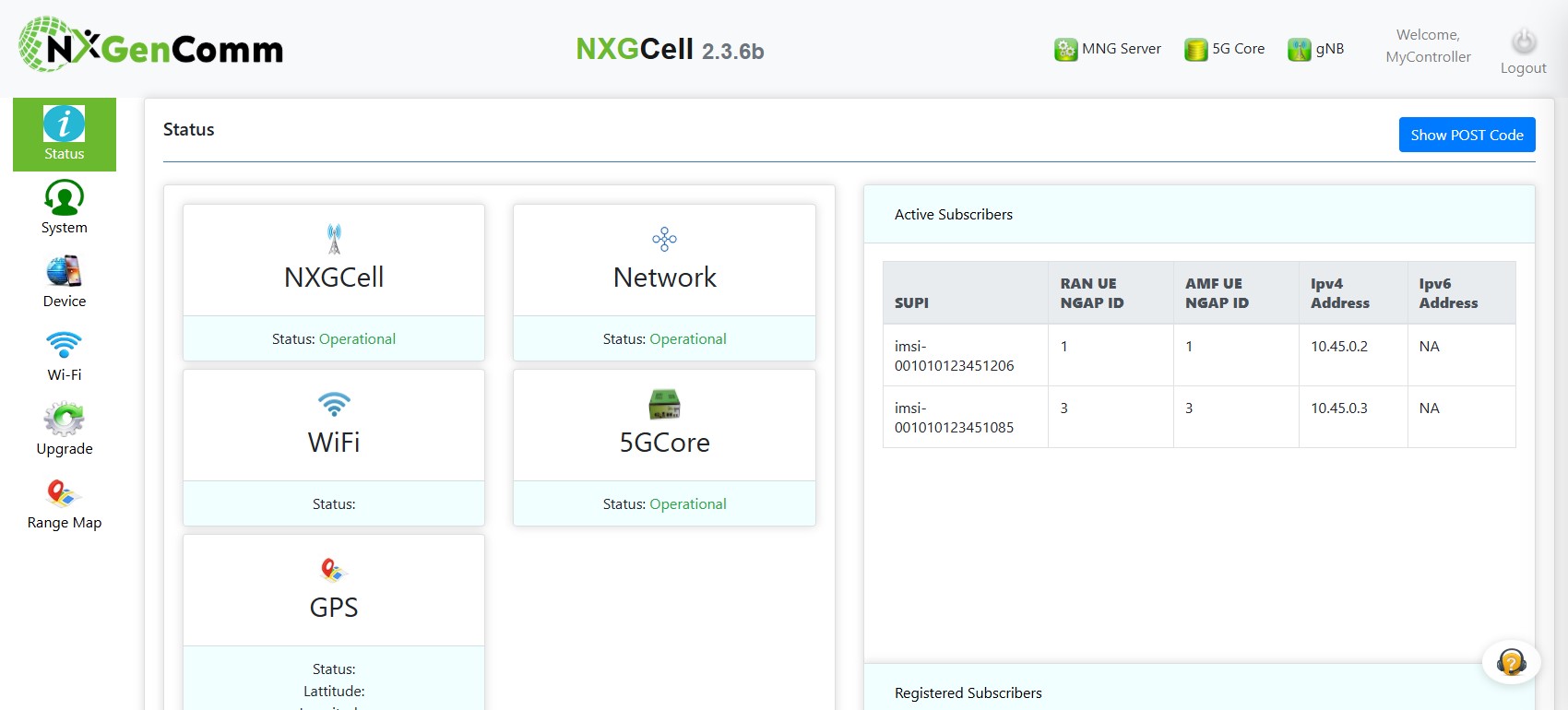Select the Wi-Fi menu label
The width and height of the screenshot is (1568, 710).
(x=65, y=375)
